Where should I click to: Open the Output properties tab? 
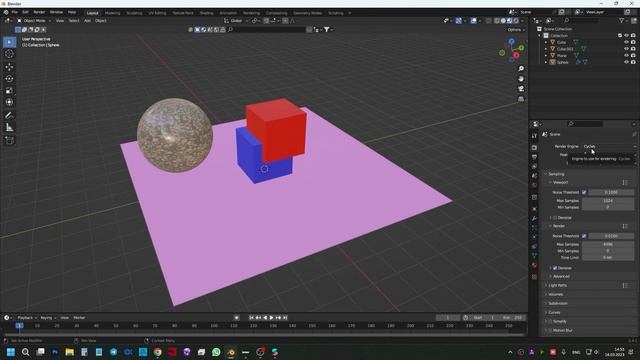pos(534,157)
